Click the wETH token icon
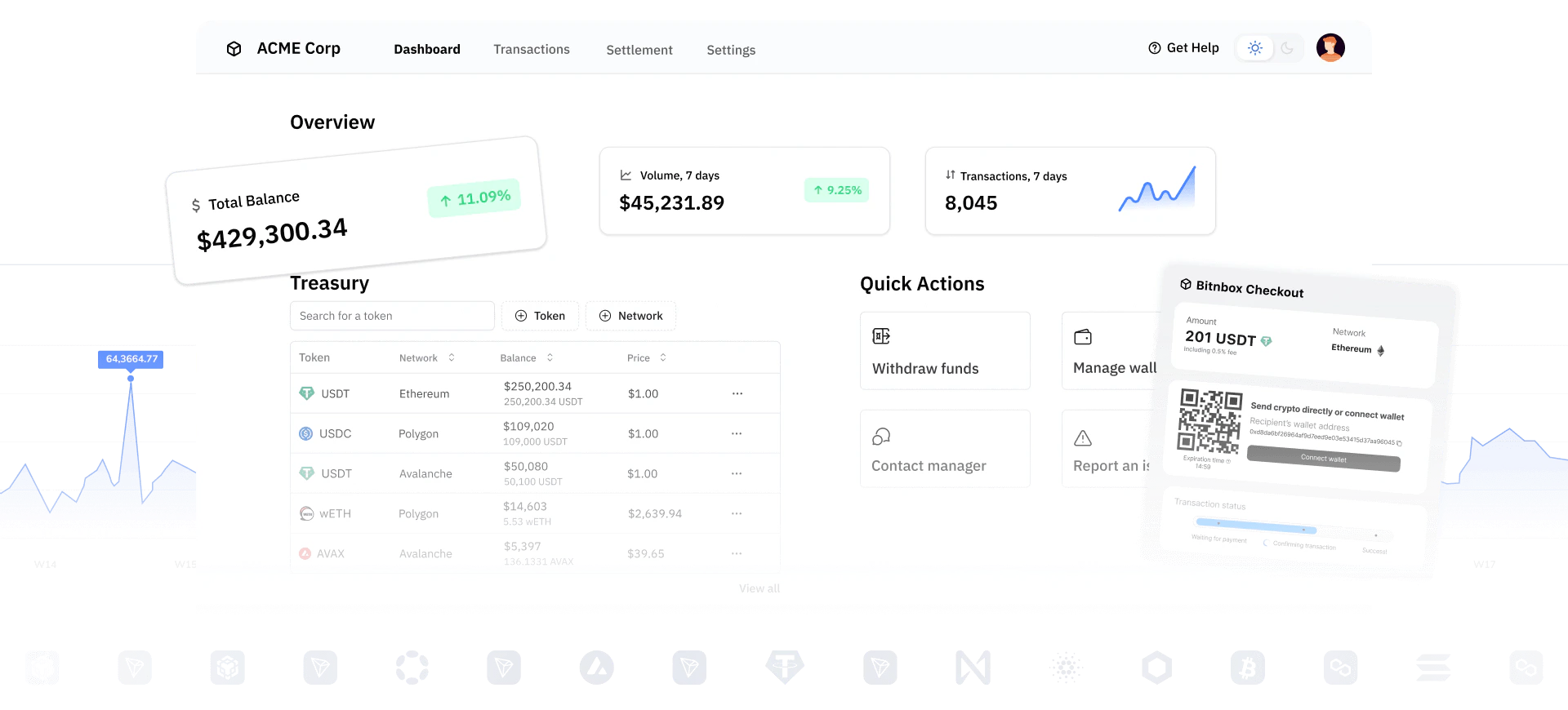1568x710 pixels. [x=306, y=513]
